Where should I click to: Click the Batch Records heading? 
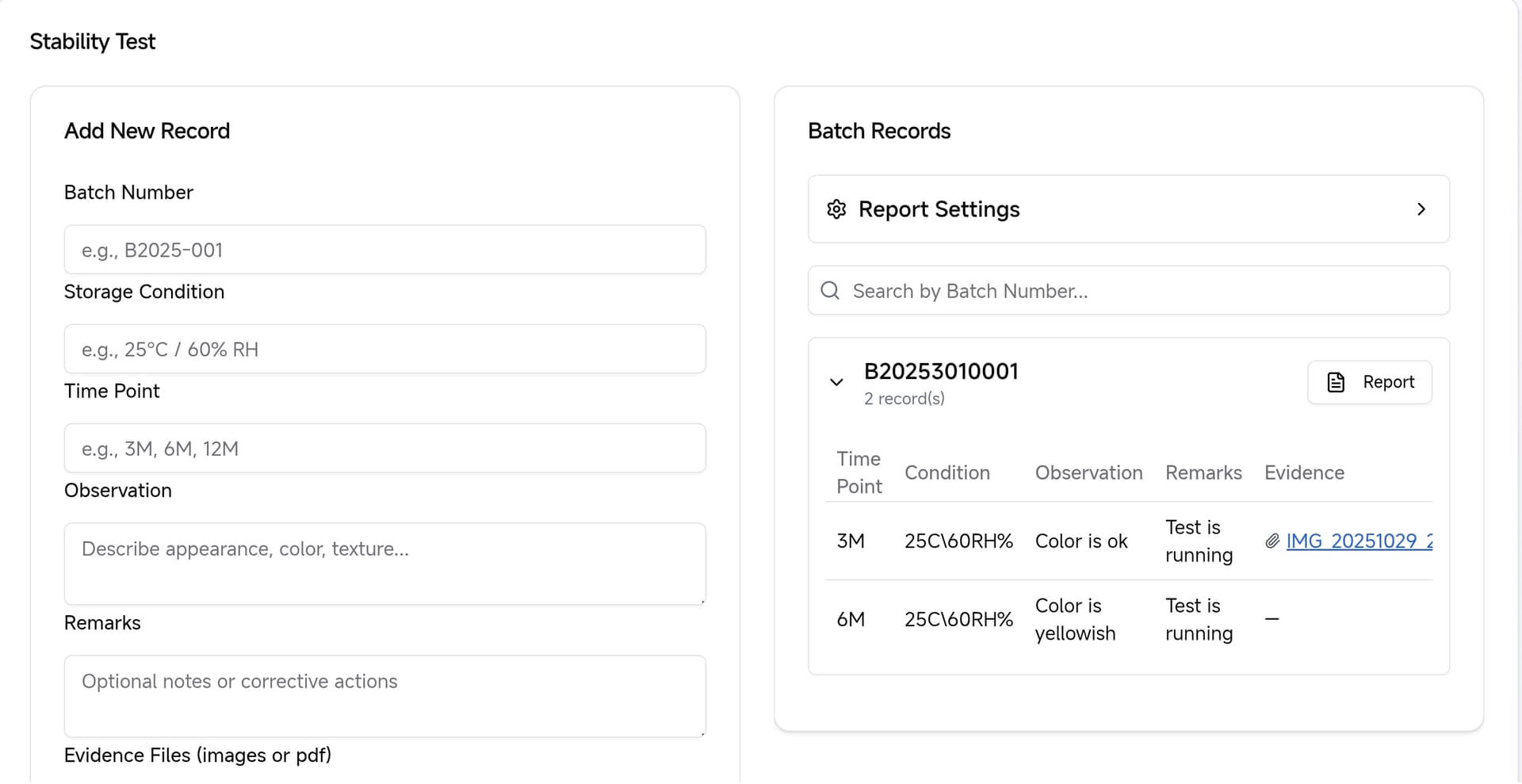(879, 131)
